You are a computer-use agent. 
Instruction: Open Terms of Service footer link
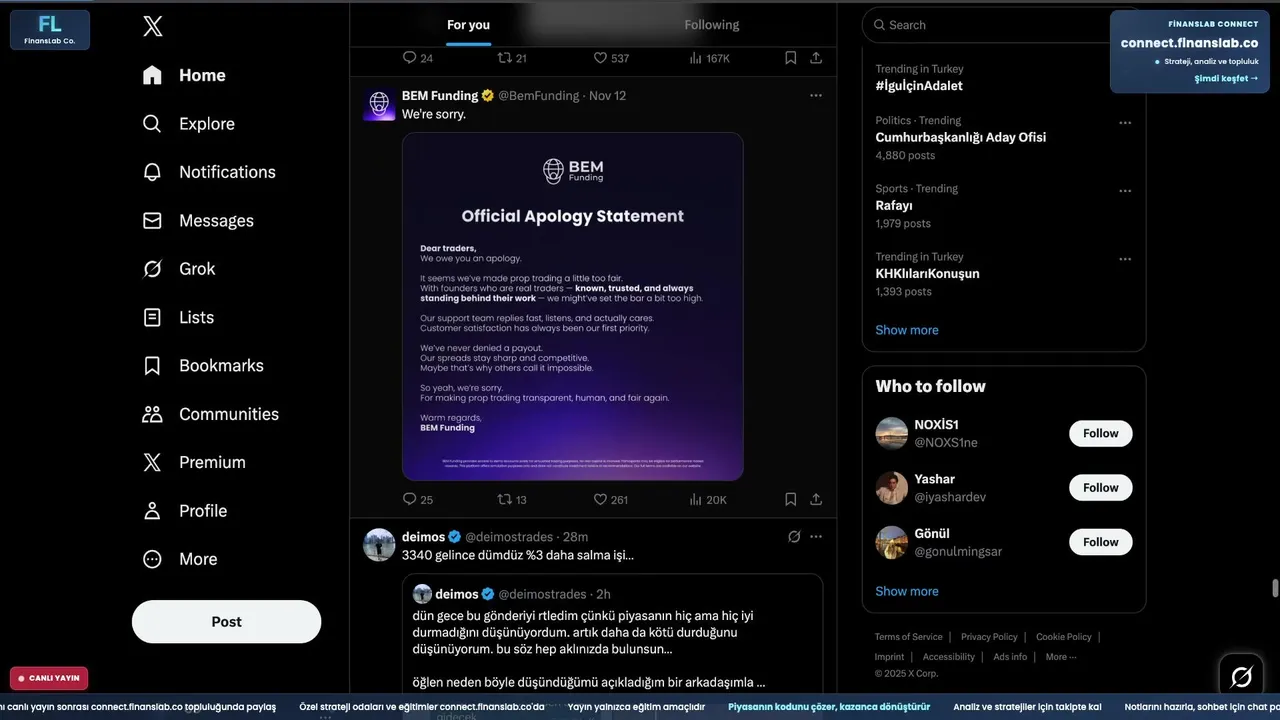pyautogui.click(x=908, y=637)
